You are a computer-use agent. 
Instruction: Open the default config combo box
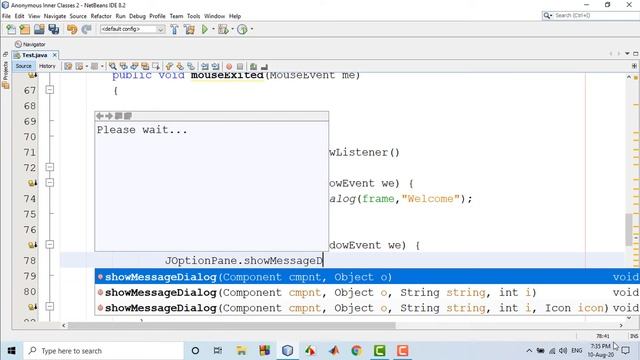pyautogui.click(x=133, y=29)
